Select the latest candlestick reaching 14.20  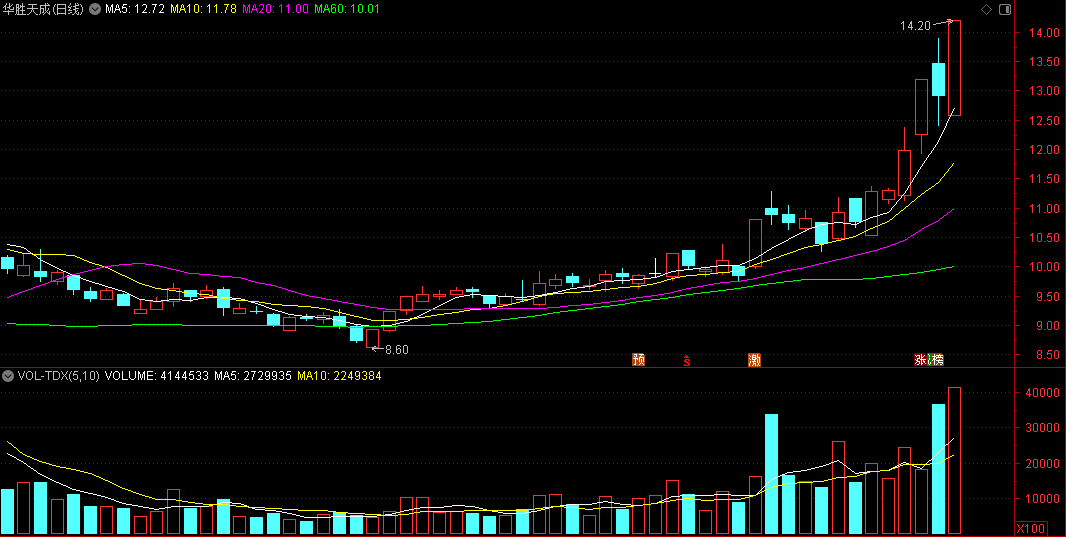[955, 68]
